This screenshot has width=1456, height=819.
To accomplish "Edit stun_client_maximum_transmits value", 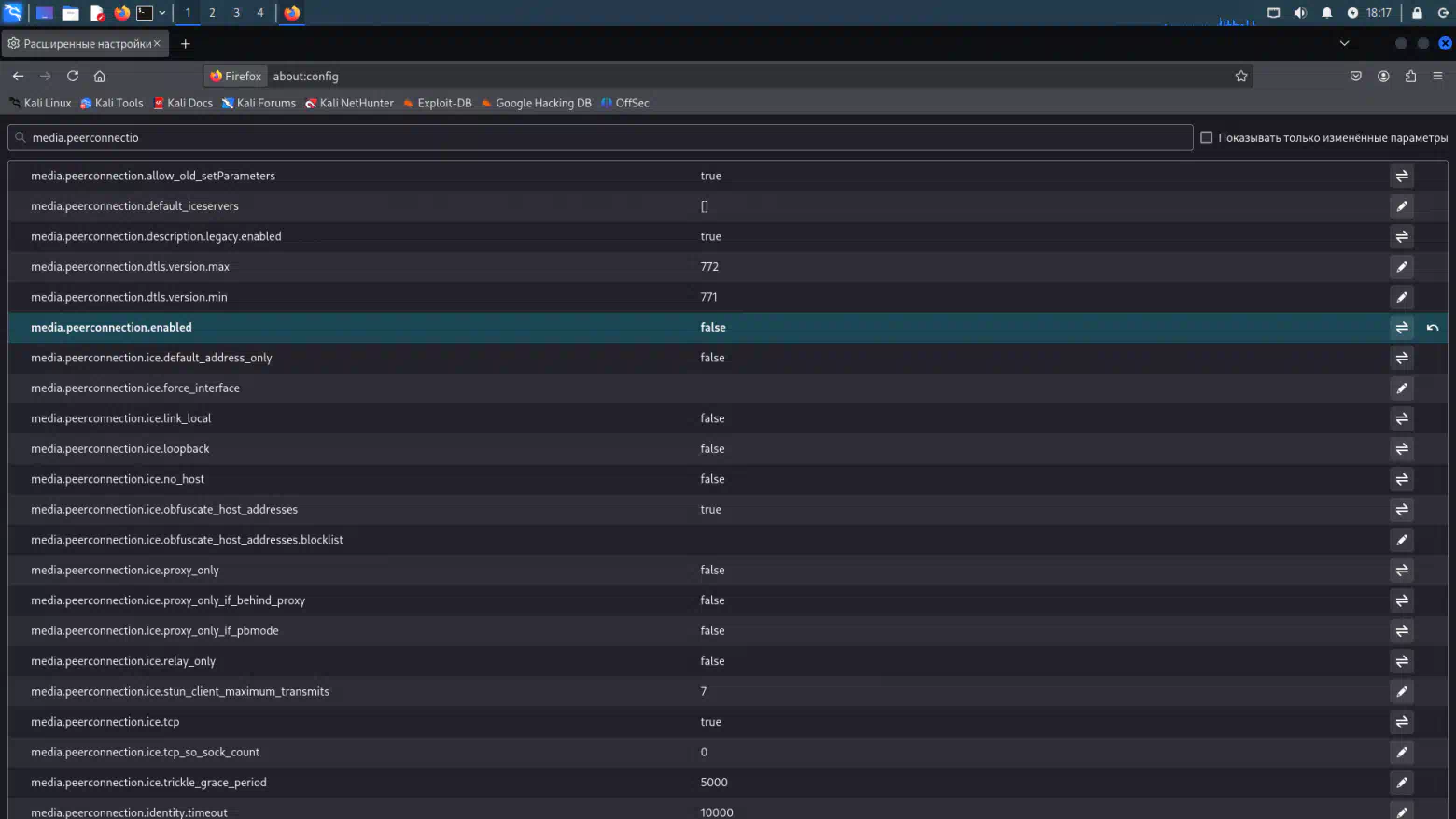I will [x=1401, y=692].
